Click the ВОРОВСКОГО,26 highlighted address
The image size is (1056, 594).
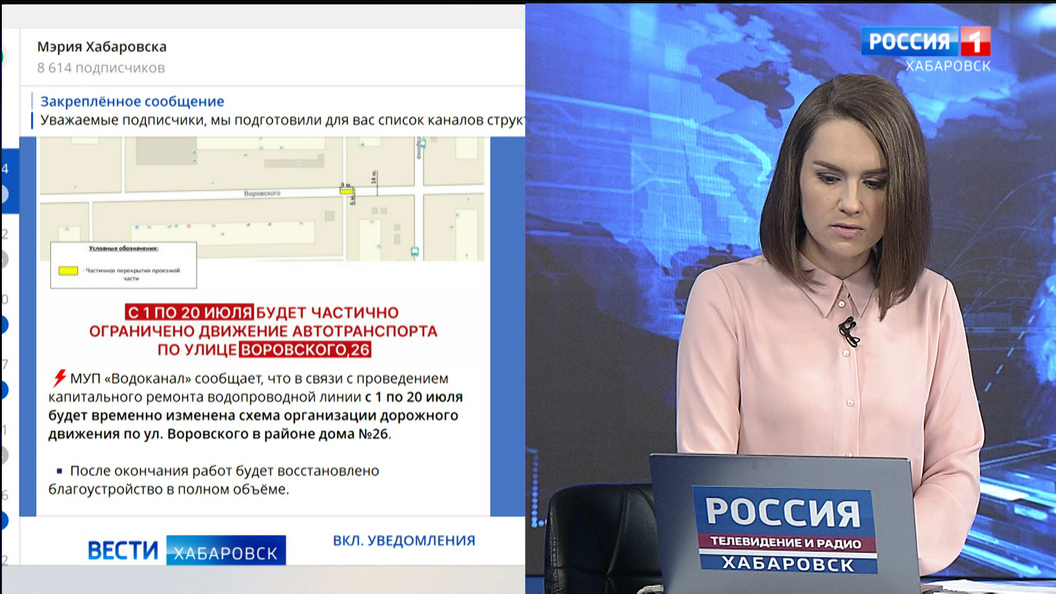click(x=305, y=350)
